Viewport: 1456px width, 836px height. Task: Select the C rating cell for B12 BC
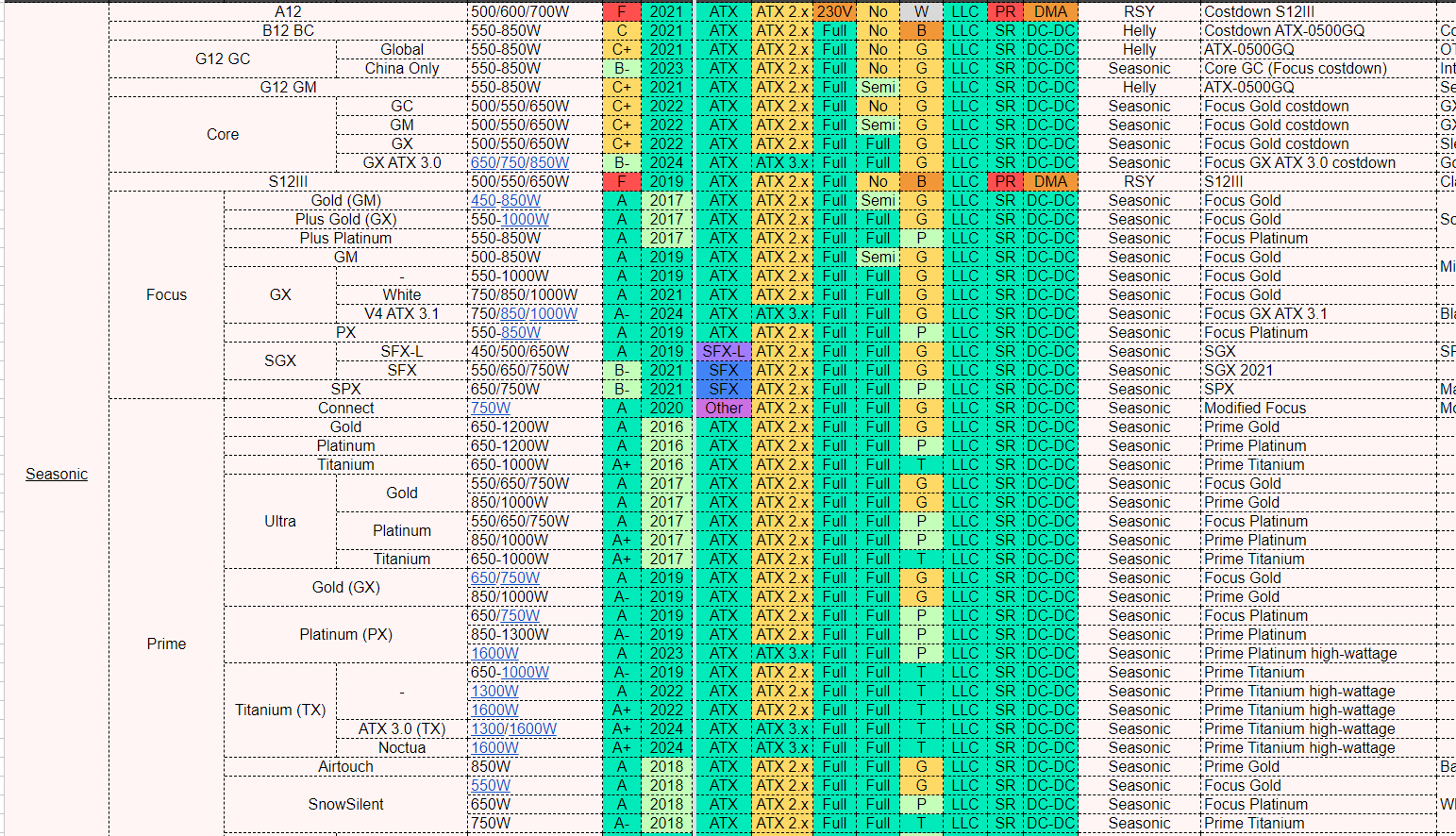[x=622, y=30]
